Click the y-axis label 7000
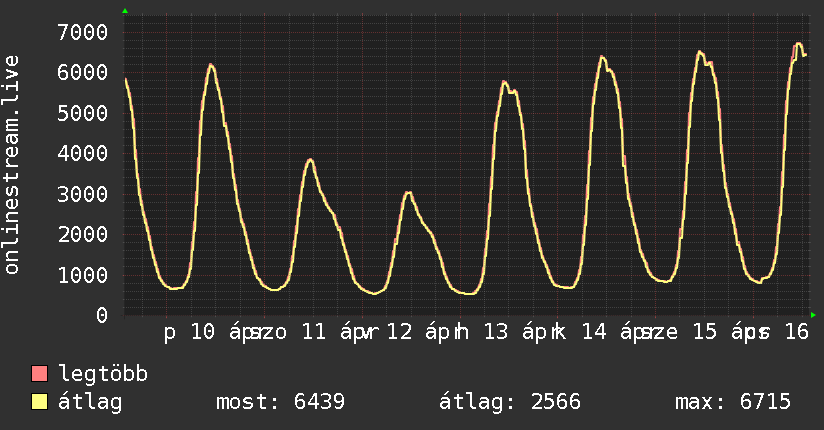 click(x=83, y=33)
